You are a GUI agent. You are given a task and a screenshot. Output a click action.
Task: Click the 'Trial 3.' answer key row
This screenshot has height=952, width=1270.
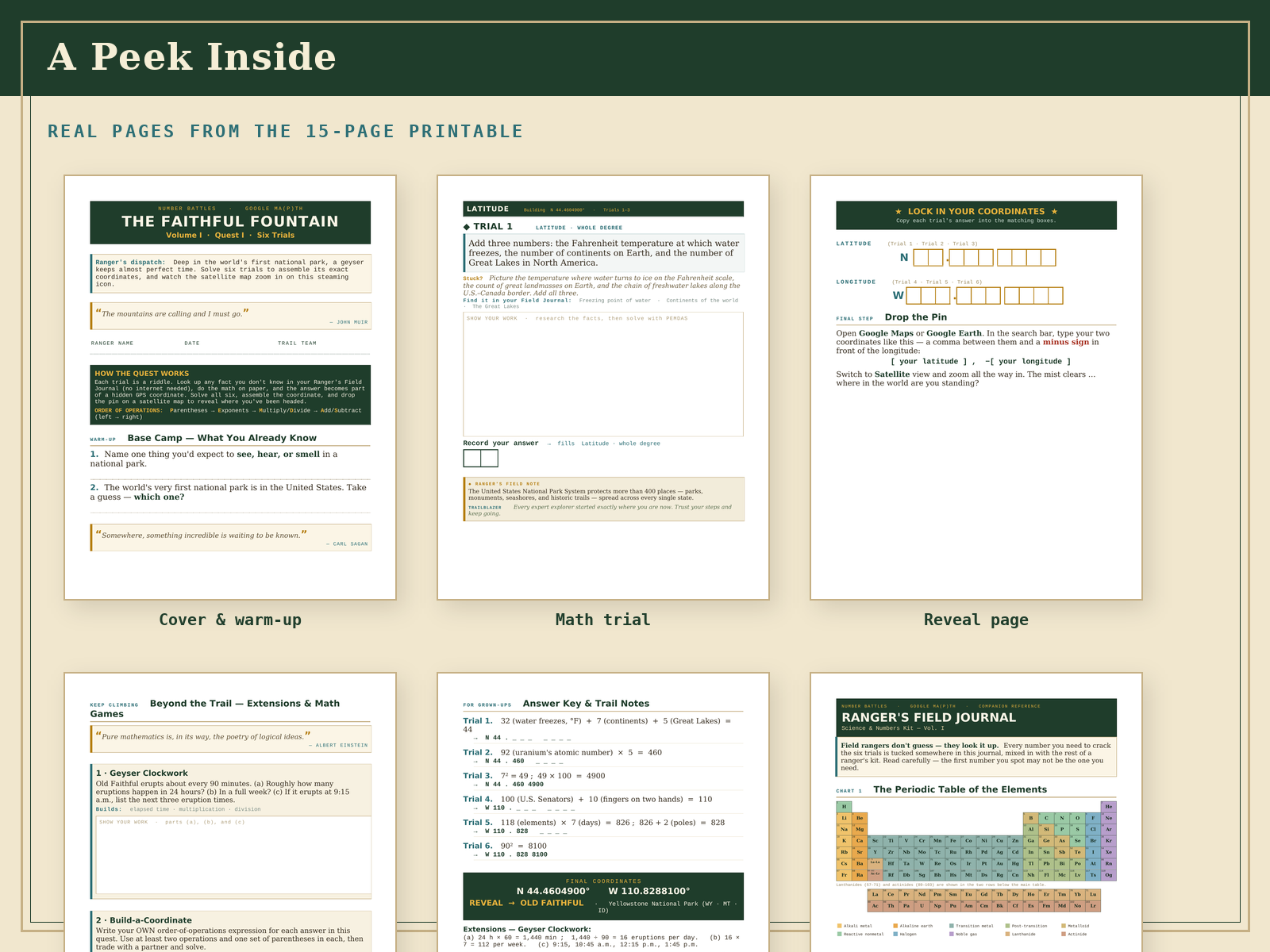point(603,780)
